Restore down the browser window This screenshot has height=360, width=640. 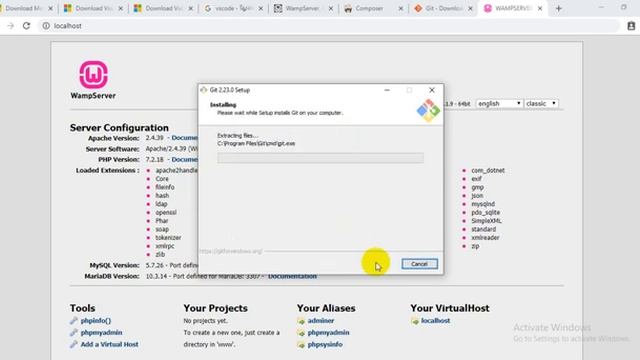coord(624,7)
